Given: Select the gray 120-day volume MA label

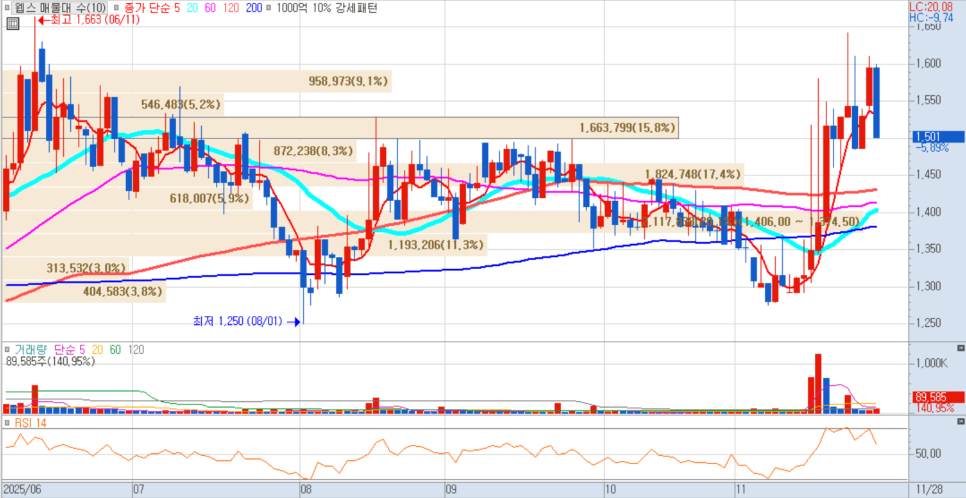Looking at the screenshot, I should coord(136,349).
